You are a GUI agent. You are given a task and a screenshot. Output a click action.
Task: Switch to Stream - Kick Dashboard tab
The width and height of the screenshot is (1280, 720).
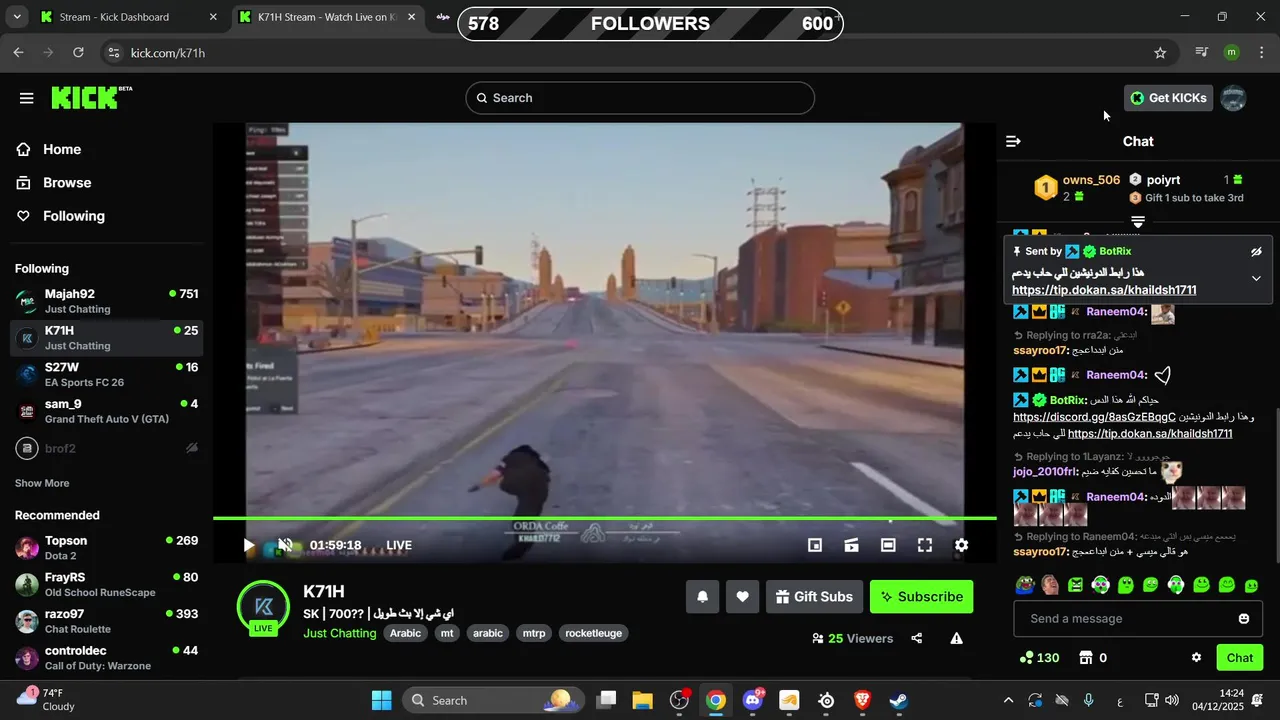[114, 17]
